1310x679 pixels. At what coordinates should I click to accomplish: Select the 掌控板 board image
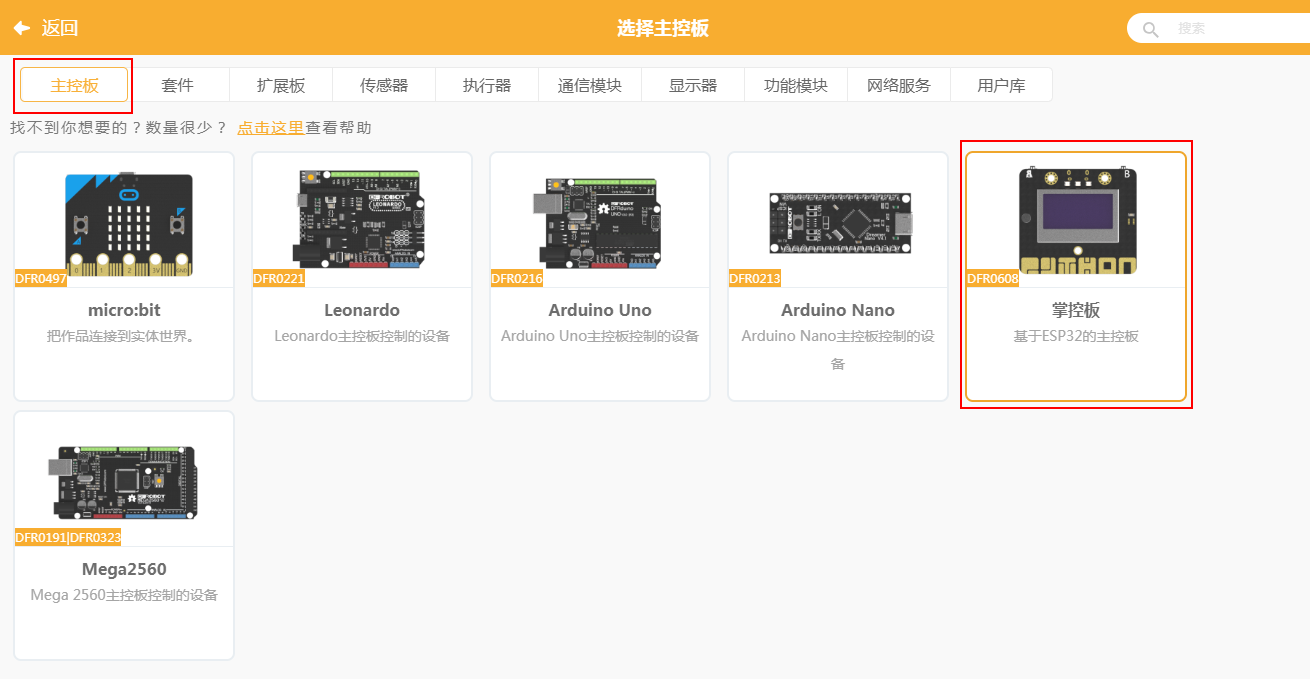(1077, 221)
